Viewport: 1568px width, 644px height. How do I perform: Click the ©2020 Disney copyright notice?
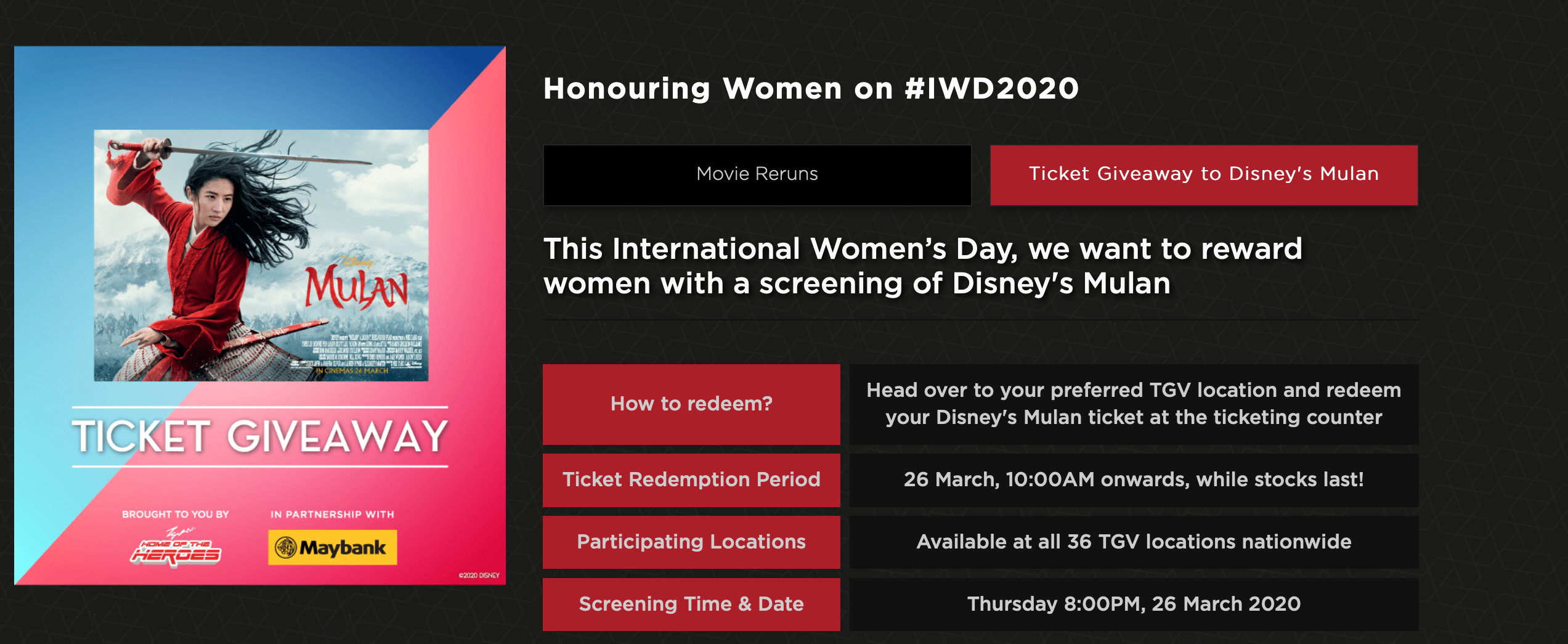coord(479,576)
